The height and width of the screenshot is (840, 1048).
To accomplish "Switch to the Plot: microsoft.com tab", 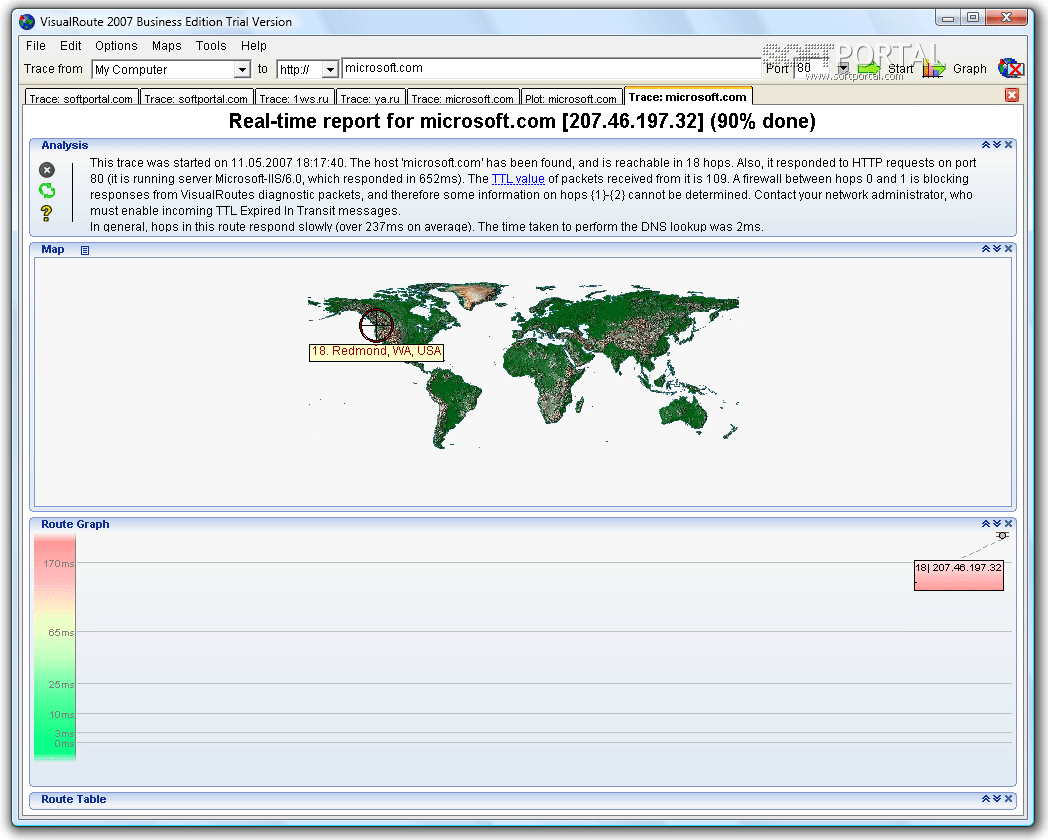I will click(x=571, y=98).
